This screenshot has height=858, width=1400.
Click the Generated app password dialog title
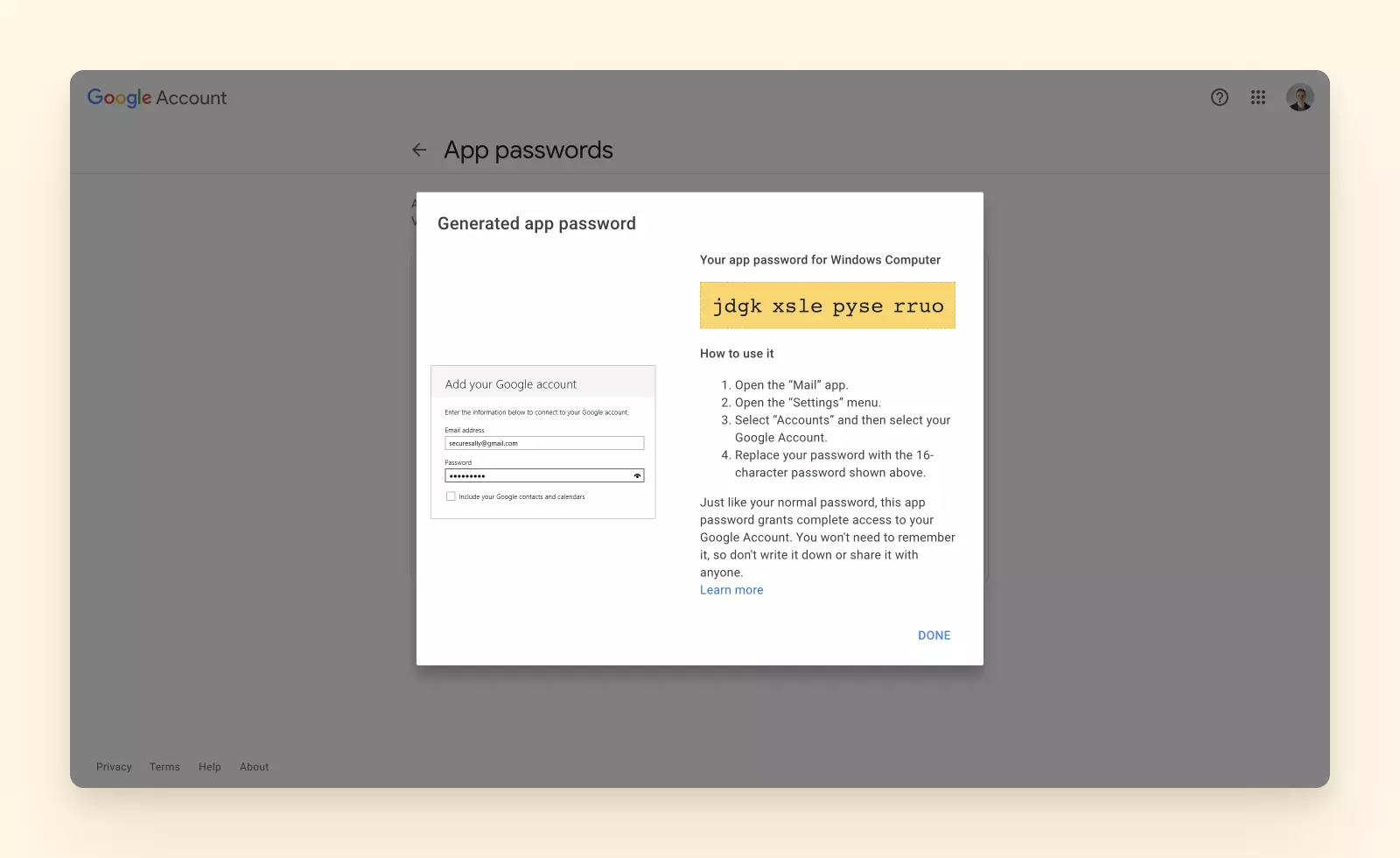click(x=536, y=223)
